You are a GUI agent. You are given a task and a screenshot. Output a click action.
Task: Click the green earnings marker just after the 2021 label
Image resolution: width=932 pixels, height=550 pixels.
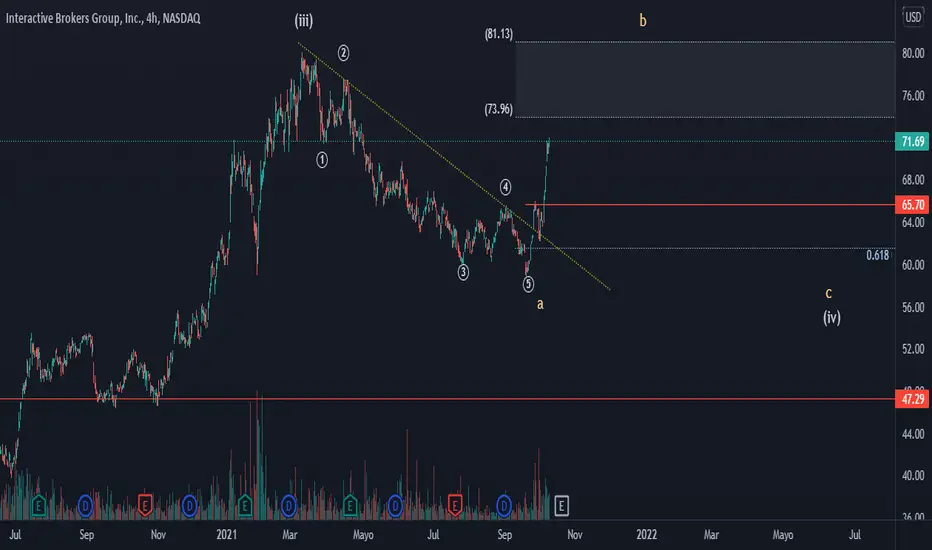[x=245, y=506]
